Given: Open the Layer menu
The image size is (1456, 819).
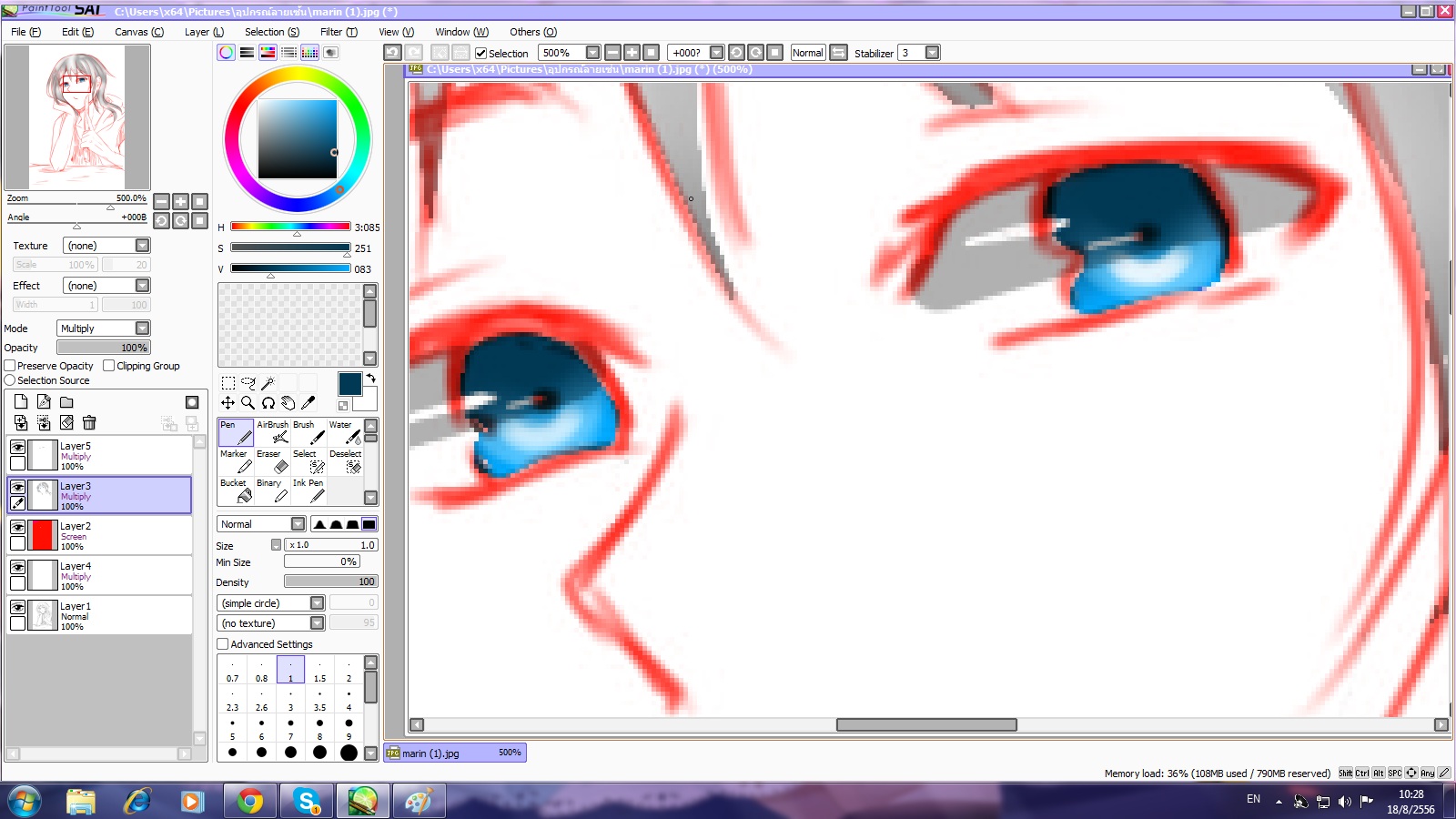Looking at the screenshot, I should coord(204,32).
